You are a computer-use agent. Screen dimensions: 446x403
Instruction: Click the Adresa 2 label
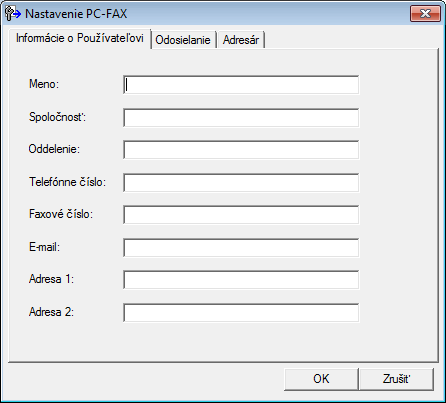[51, 312]
